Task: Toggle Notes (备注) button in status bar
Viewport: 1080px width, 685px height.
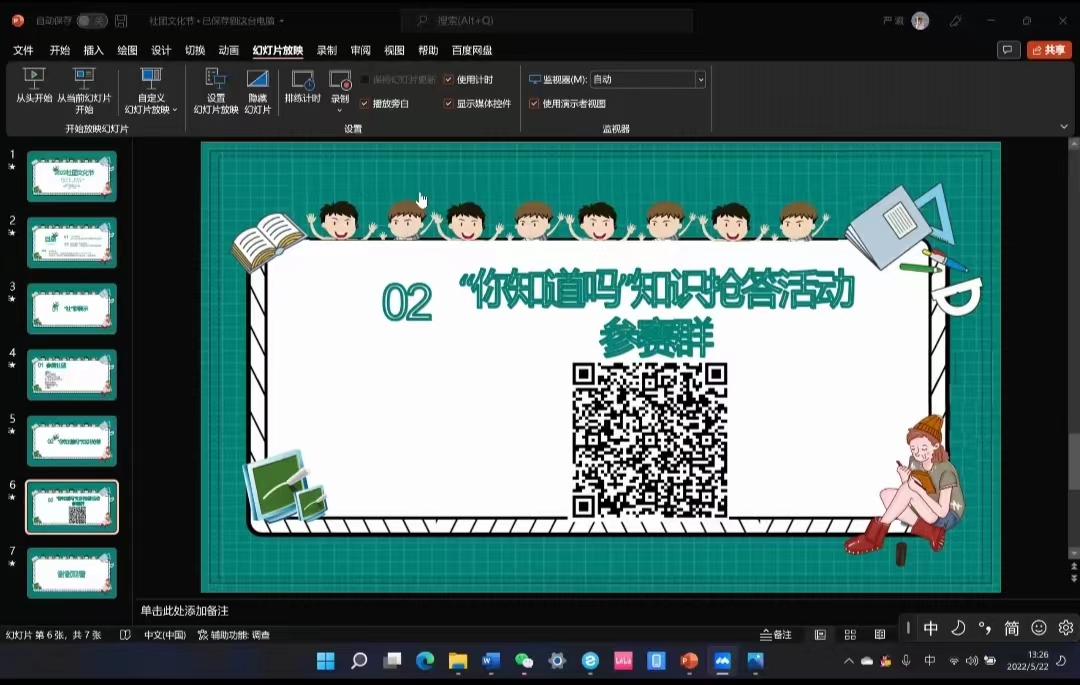Action: (776, 635)
